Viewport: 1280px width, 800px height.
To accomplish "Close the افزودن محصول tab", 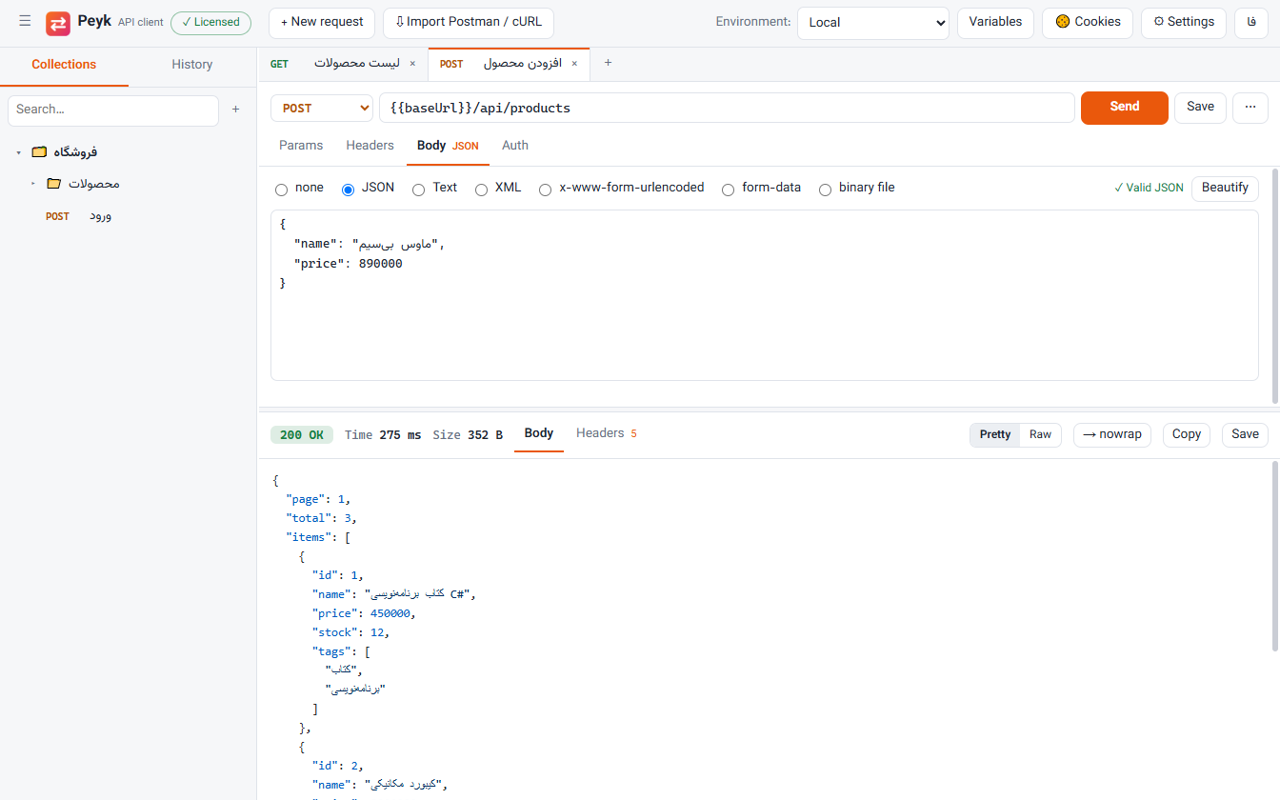I will click(x=574, y=64).
